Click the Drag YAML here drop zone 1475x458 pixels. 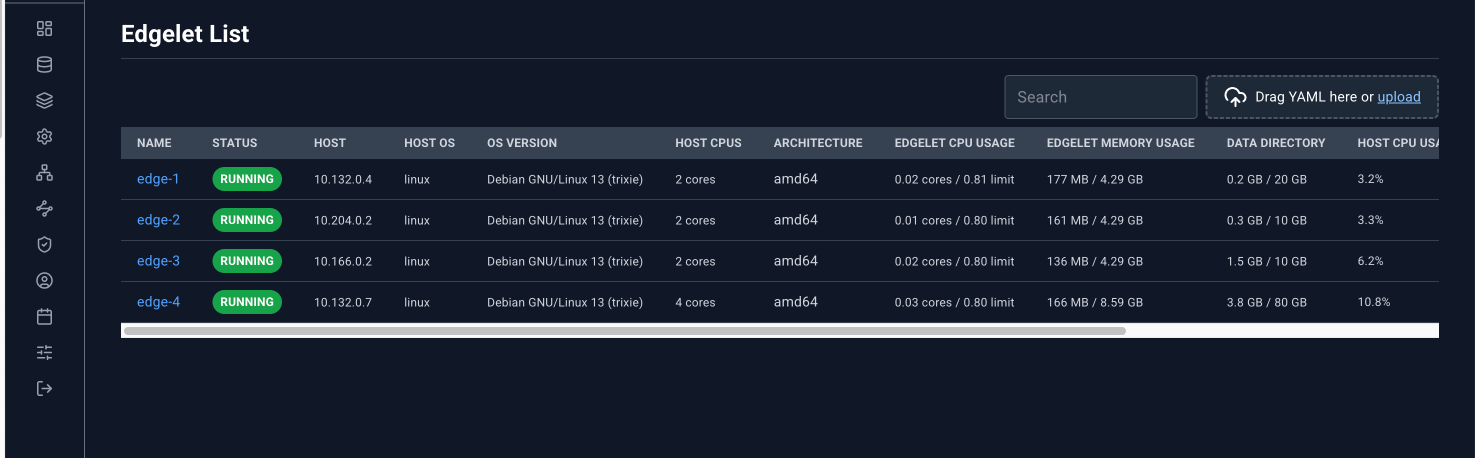coord(1322,97)
